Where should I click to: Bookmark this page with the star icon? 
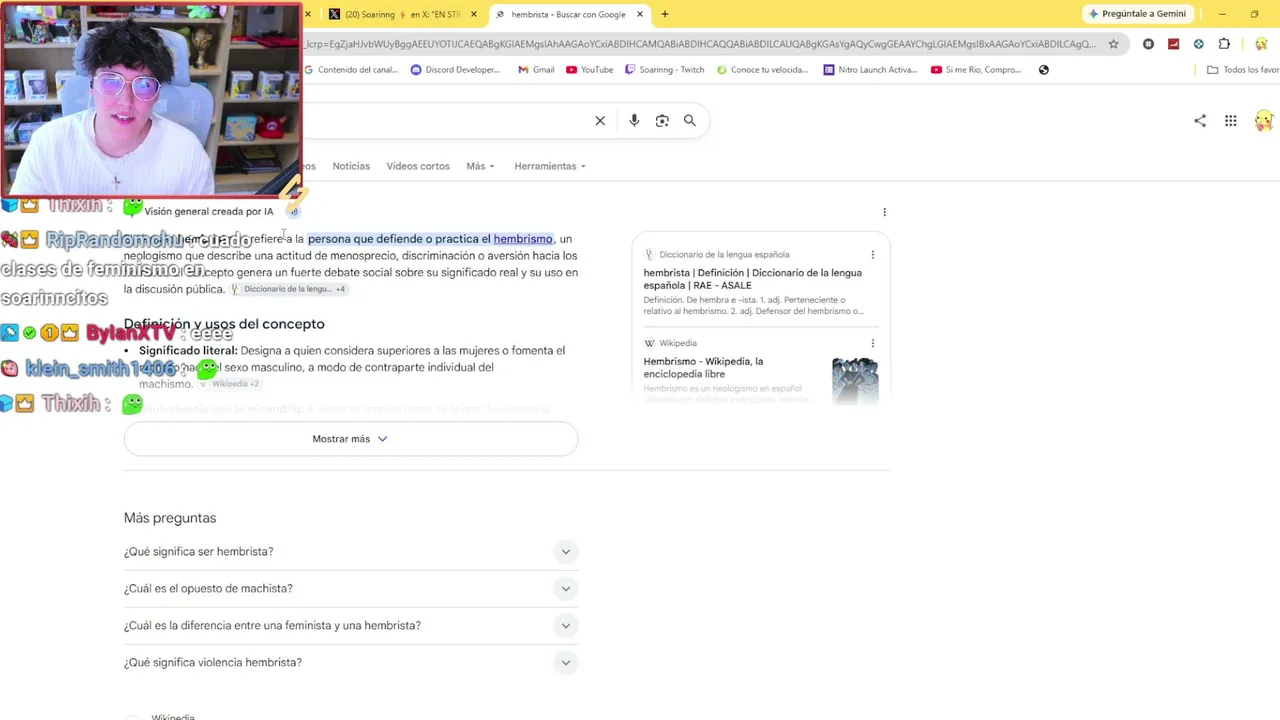[1114, 44]
